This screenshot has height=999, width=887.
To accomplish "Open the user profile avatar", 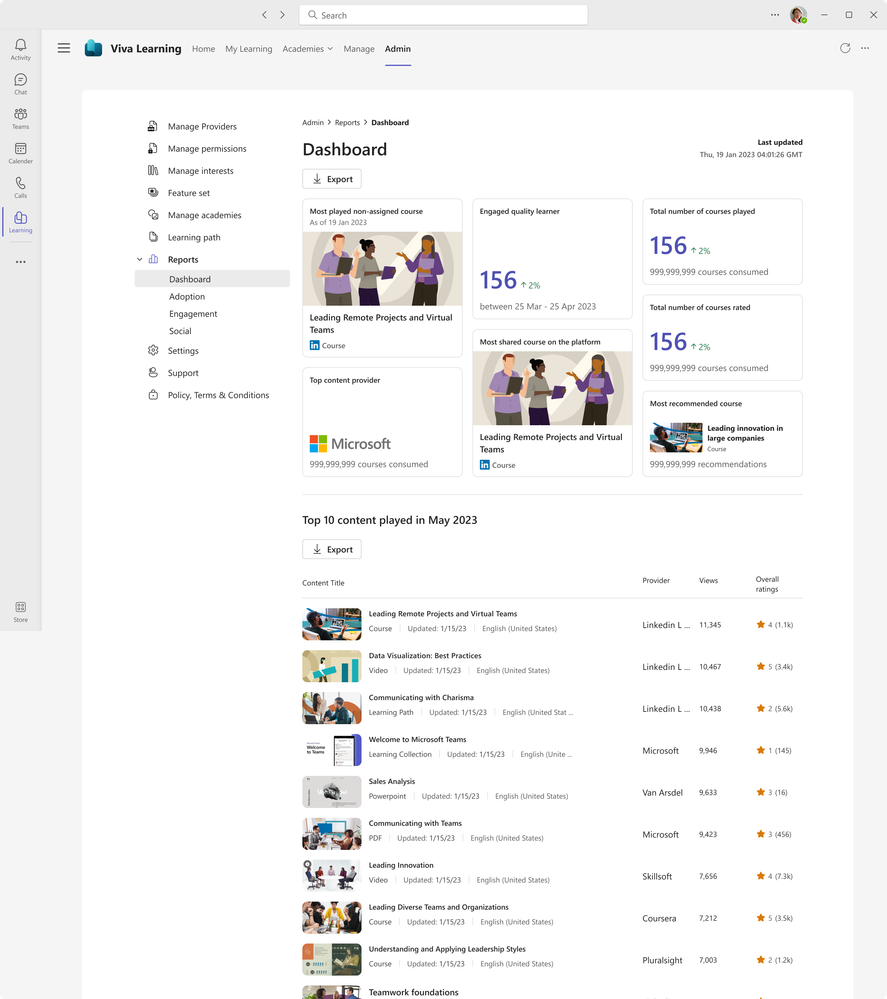I will coord(798,15).
